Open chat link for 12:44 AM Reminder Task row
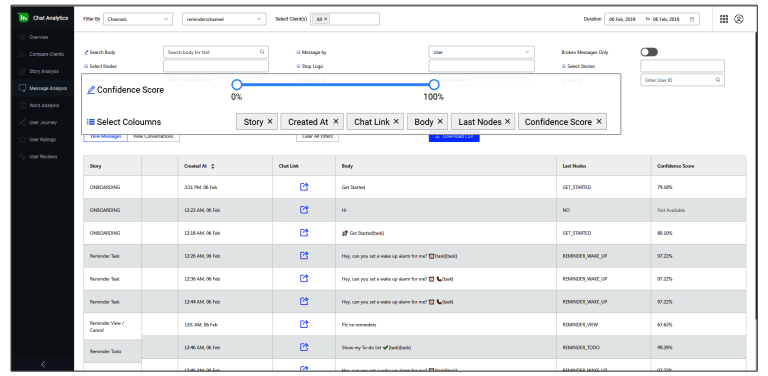 (x=304, y=301)
